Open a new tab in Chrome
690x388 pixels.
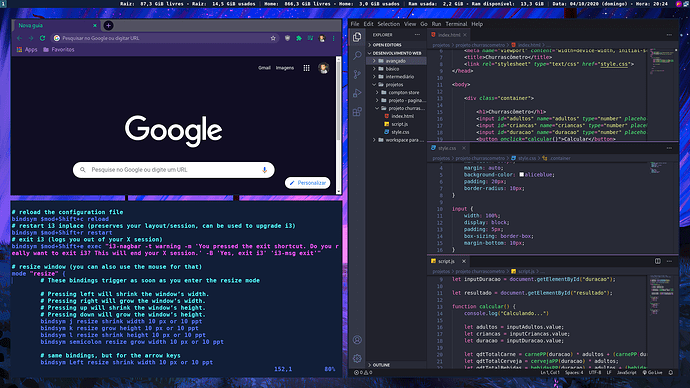(108, 26)
